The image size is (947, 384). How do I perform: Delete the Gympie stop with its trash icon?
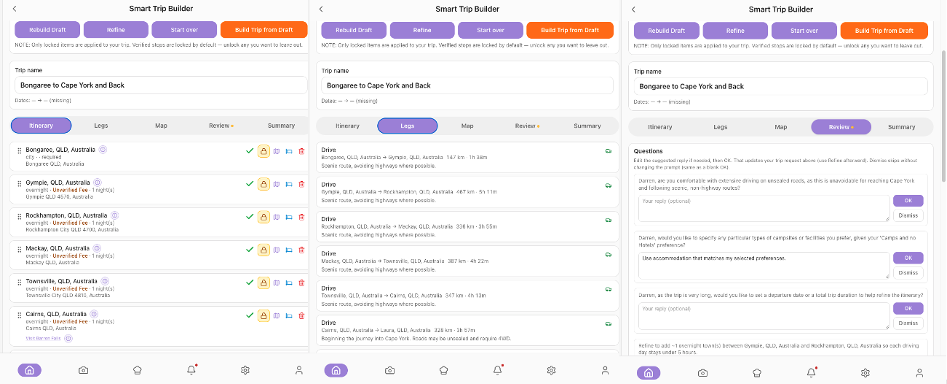pos(301,184)
